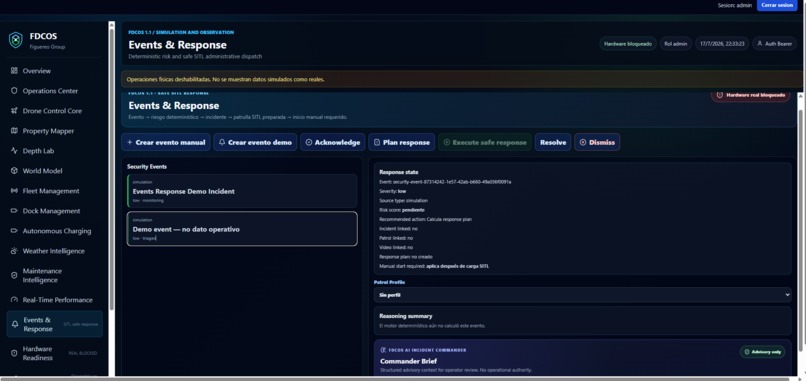Click the Drone Control Core drone icon
The height and width of the screenshot is (381, 806).
[14, 111]
